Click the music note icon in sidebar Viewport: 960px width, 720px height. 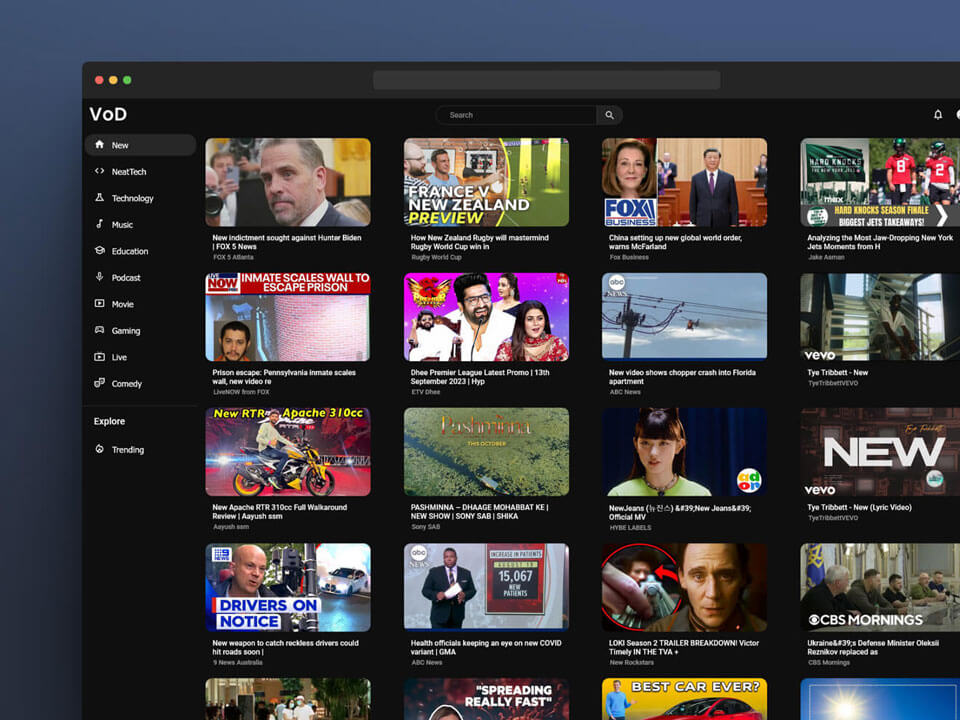click(99, 225)
